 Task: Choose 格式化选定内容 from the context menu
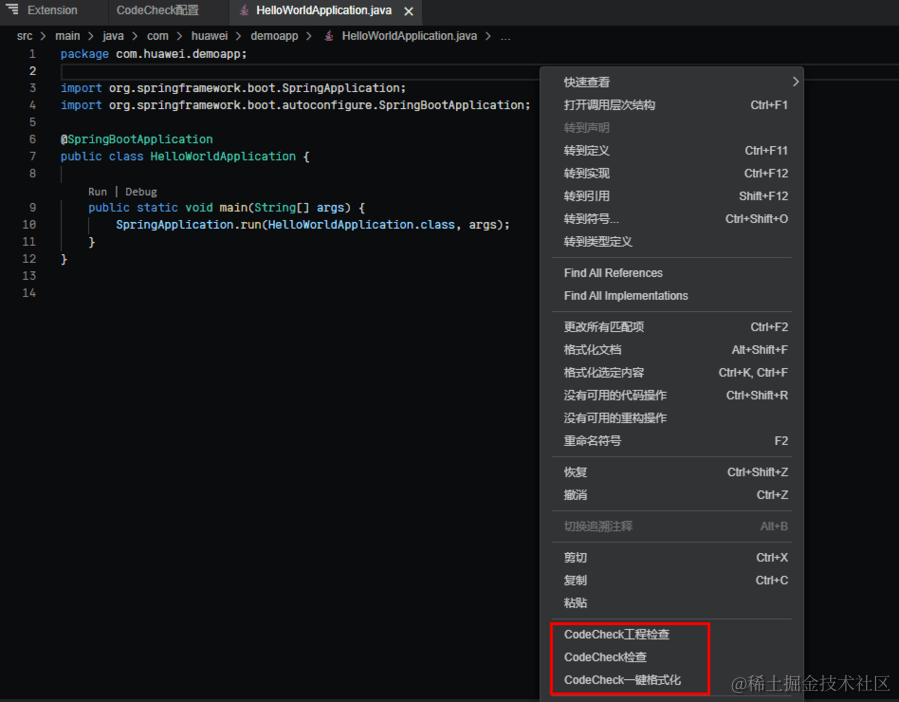(x=671, y=373)
